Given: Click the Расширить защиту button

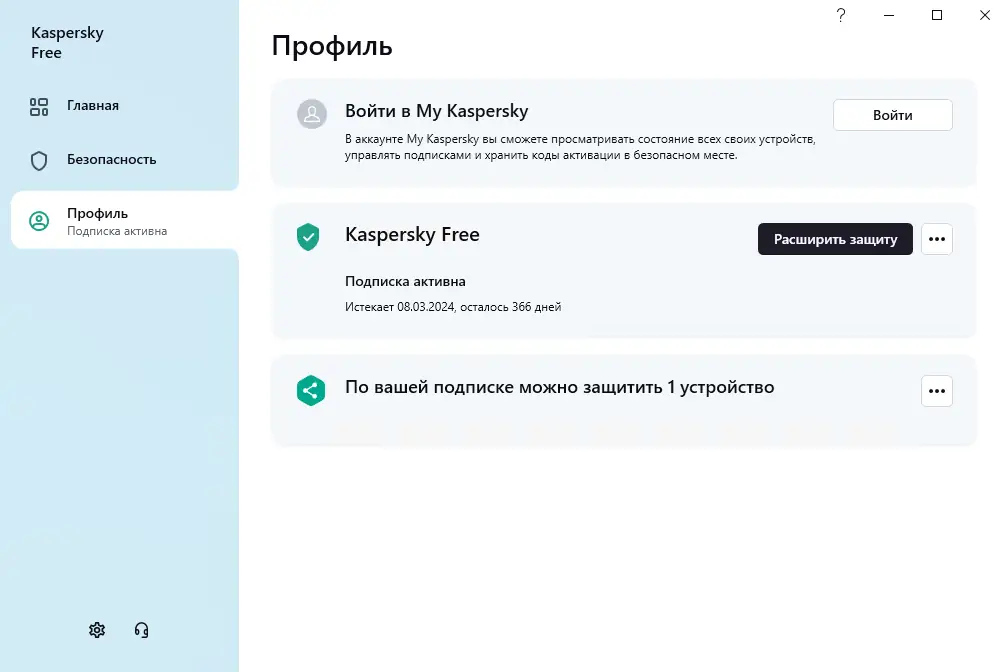Looking at the screenshot, I should coord(834,239).
